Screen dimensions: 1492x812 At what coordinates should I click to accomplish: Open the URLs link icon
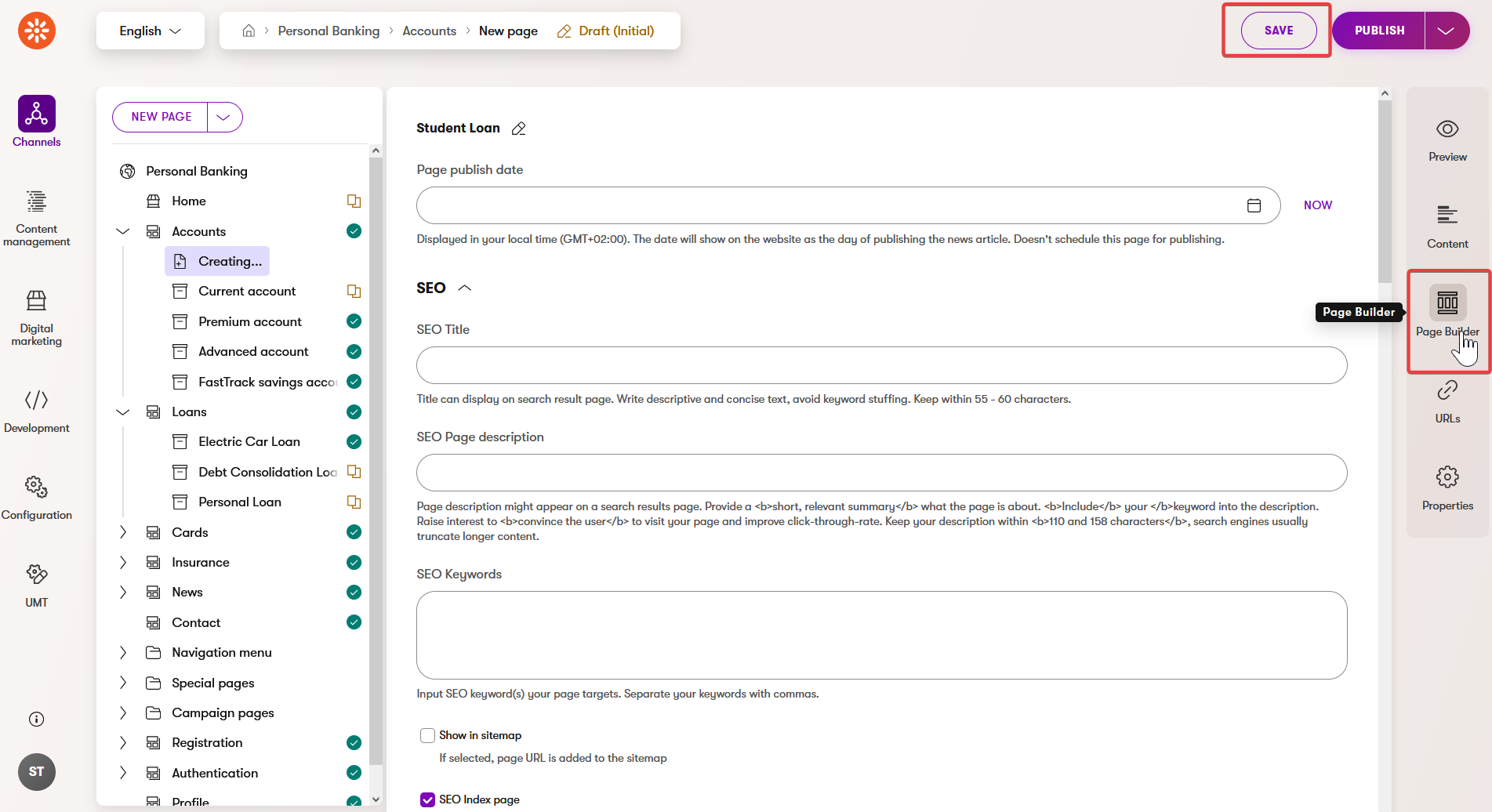pos(1447,391)
